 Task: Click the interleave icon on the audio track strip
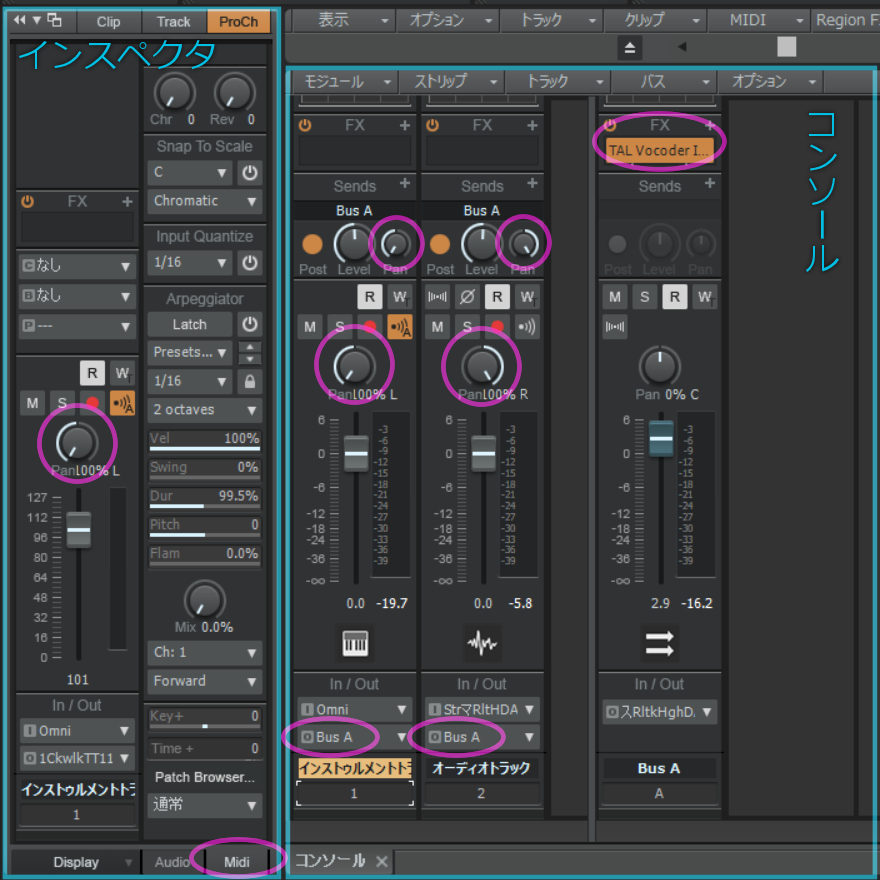click(x=437, y=296)
